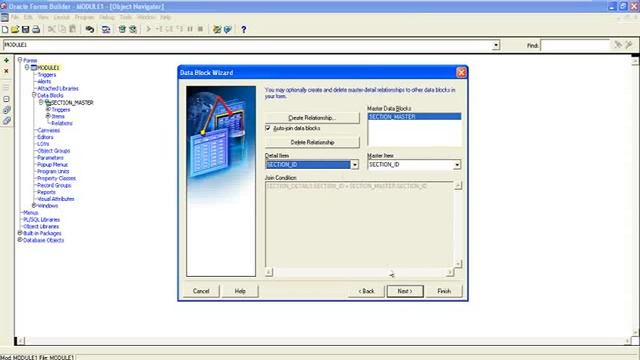Toggle the Auto-join data blocks checkbox
Image resolution: width=640 pixels, height=360 pixels.
(x=268, y=128)
